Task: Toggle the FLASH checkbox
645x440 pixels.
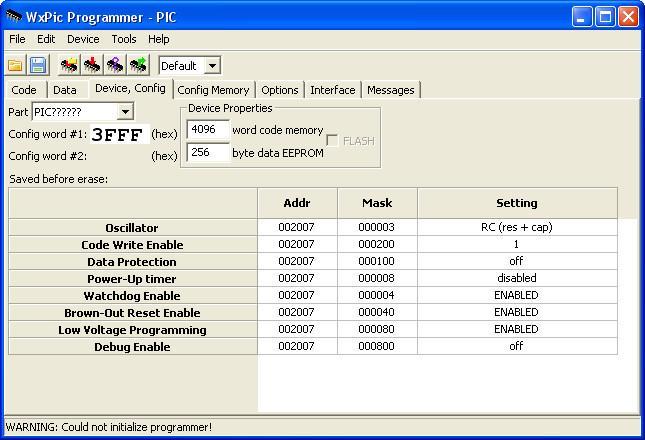Action: point(332,141)
